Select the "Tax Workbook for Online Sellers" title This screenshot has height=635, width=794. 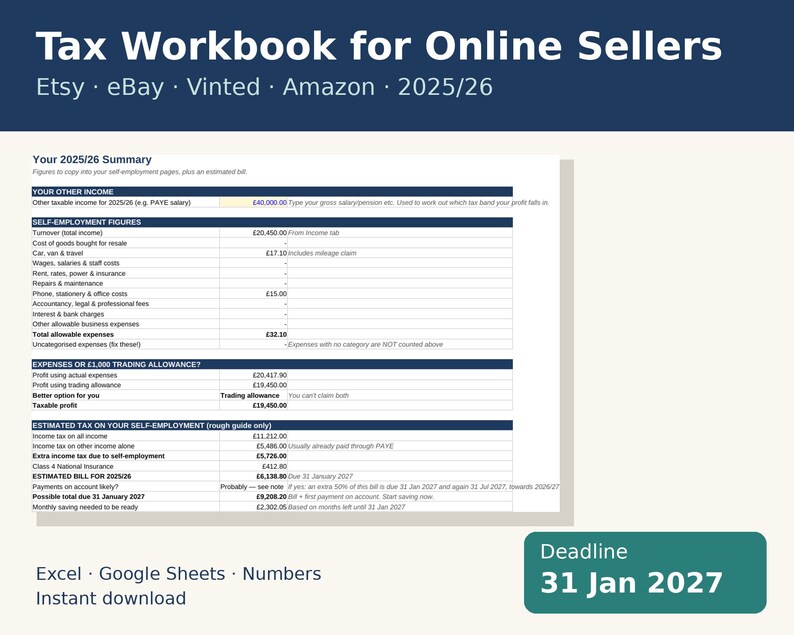click(379, 46)
